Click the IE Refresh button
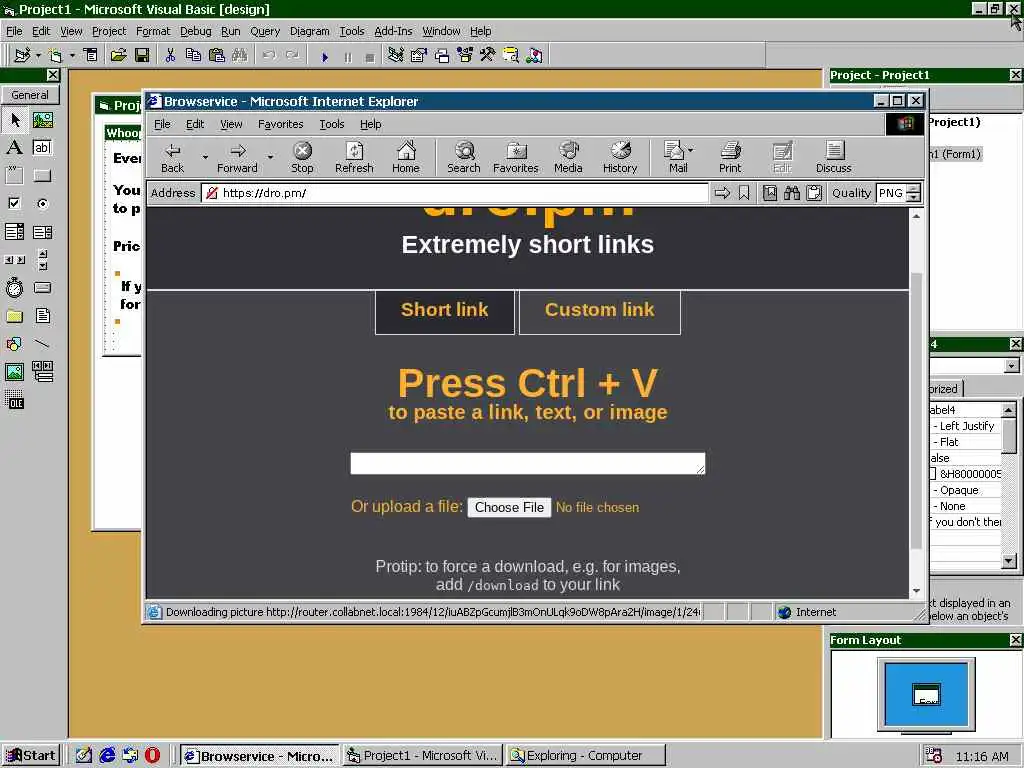Screen dimensions: 1024x768 pyautogui.click(x=354, y=157)
